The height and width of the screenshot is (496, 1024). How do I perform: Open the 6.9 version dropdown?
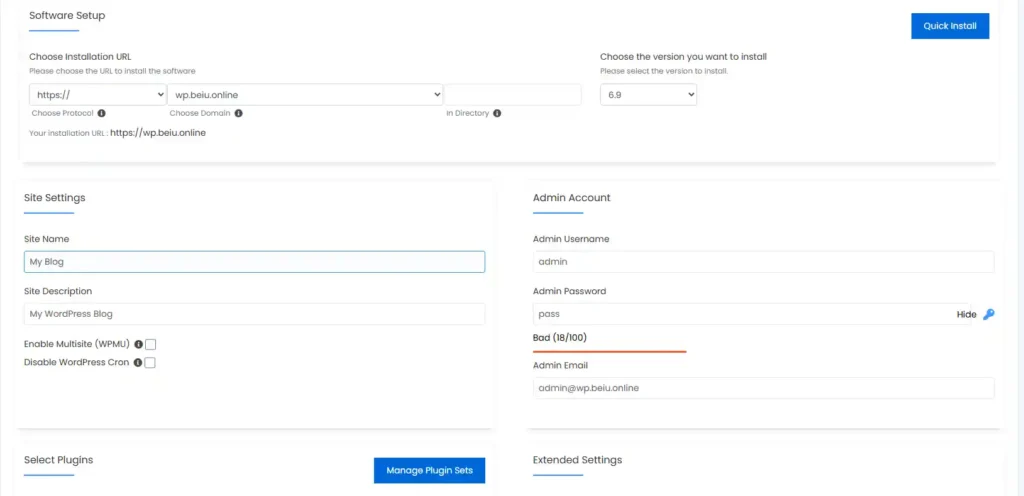coord(648,95)
